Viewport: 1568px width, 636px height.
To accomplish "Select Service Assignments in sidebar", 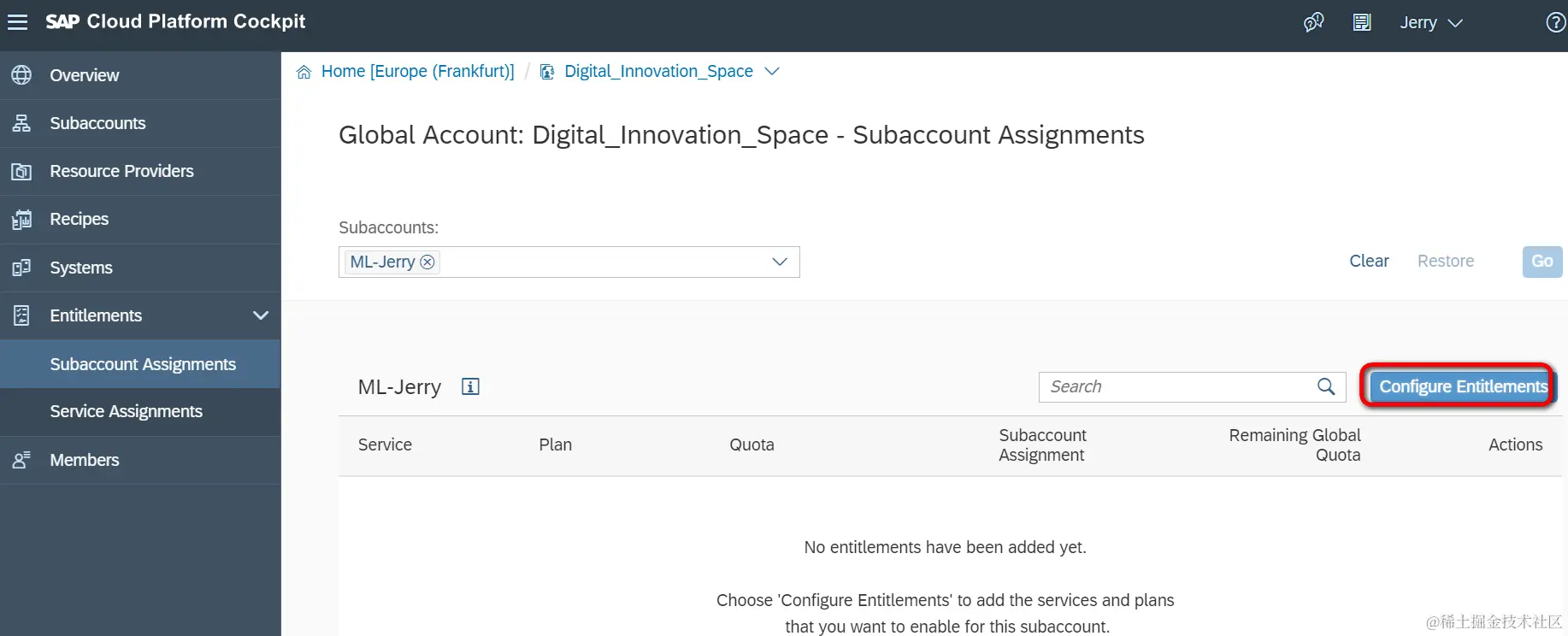I will [126, 411].
